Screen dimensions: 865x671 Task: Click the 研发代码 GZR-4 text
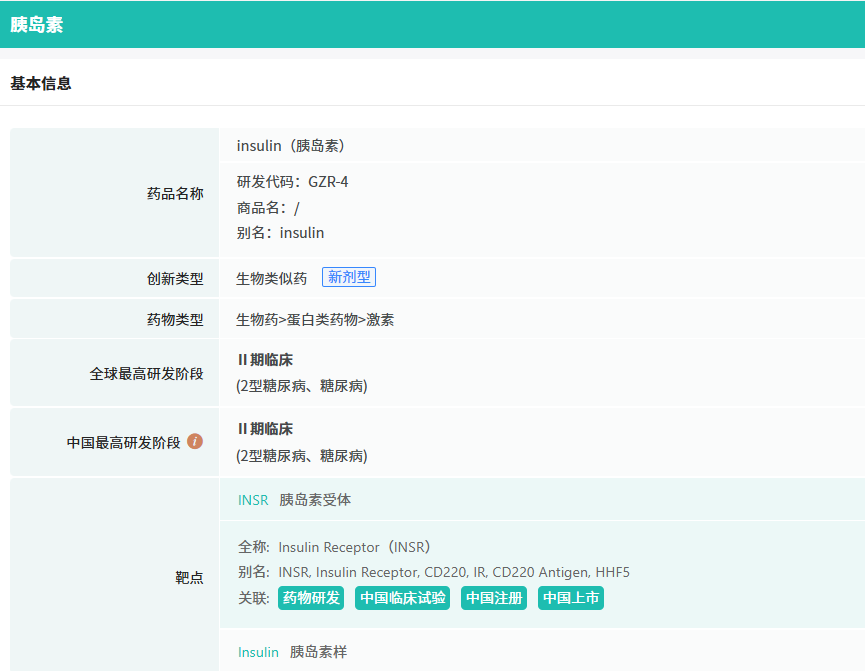pyautogui.click(x=292, y=182)
